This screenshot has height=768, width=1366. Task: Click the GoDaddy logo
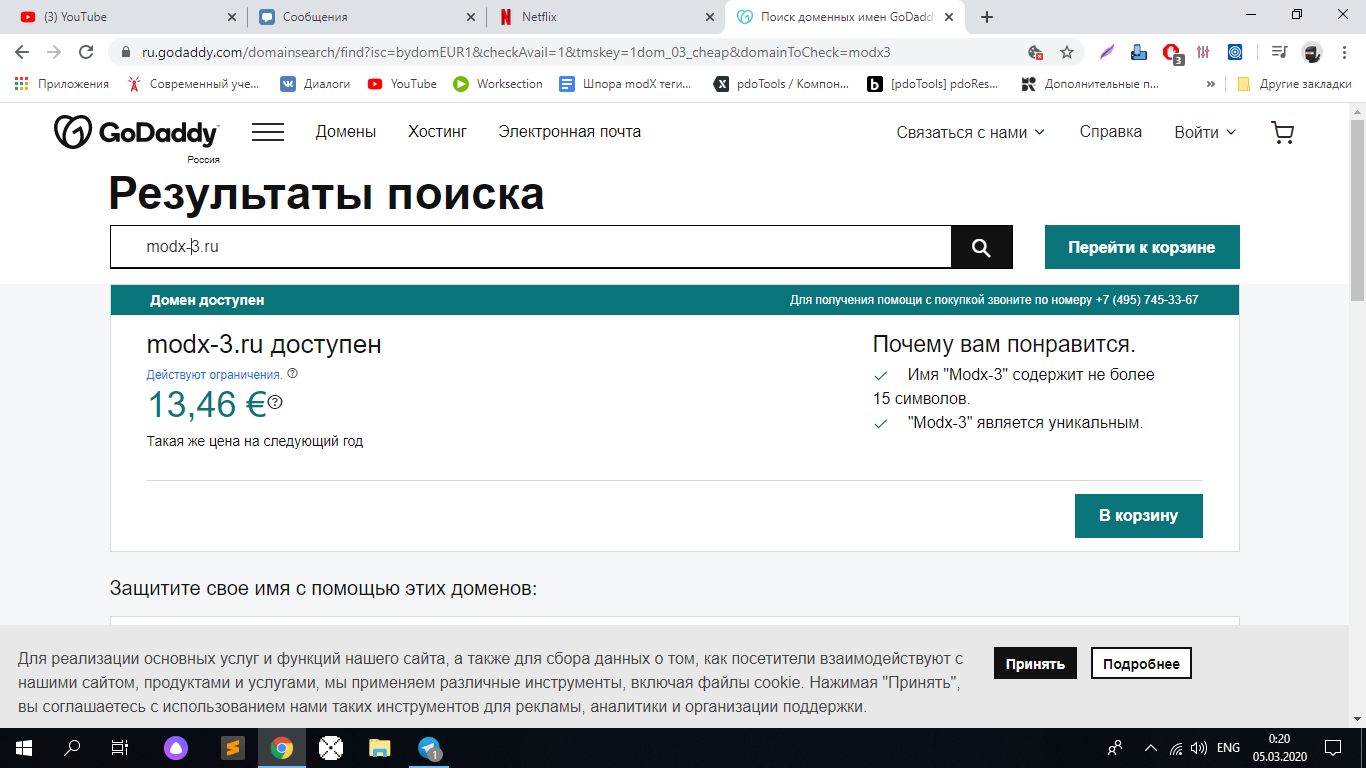point(136,132)
